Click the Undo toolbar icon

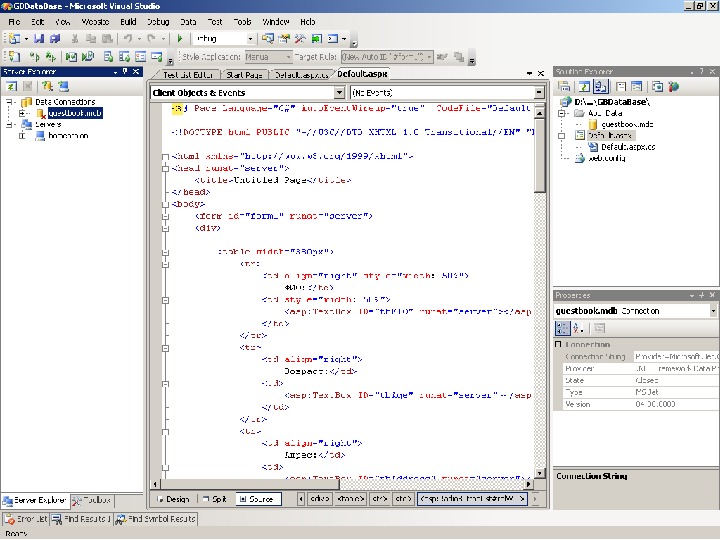click(x=128, y=39)
